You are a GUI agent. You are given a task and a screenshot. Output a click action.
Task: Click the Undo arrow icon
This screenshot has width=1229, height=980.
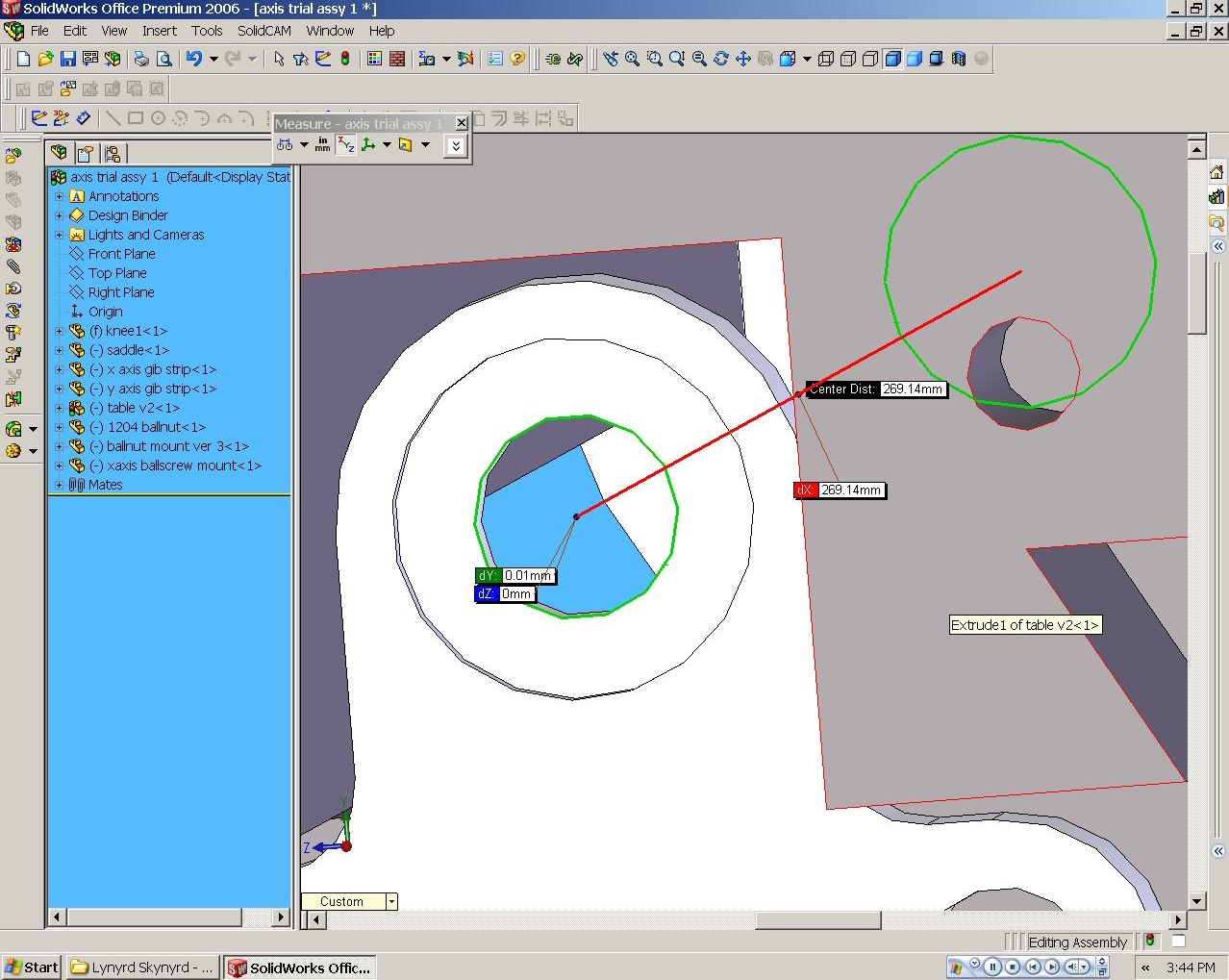coord(193,60)
